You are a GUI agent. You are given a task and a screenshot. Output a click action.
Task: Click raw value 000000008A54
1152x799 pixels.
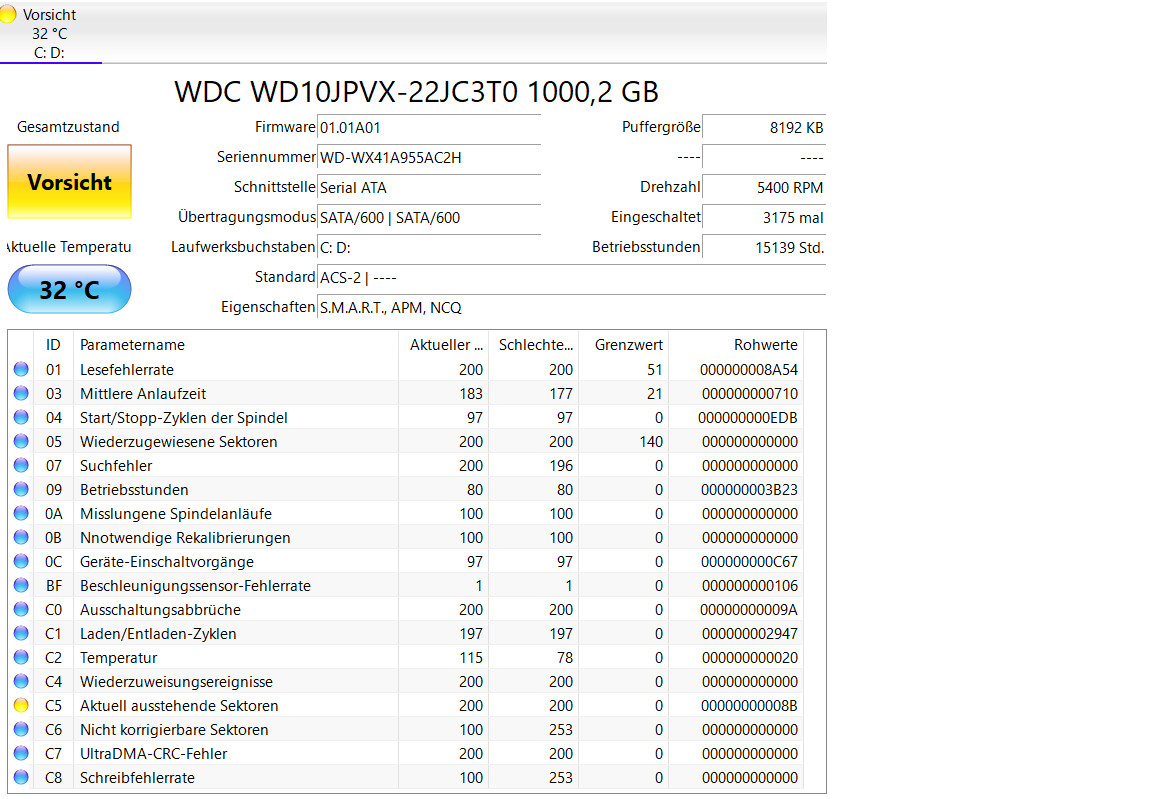[x=749, y=370]
